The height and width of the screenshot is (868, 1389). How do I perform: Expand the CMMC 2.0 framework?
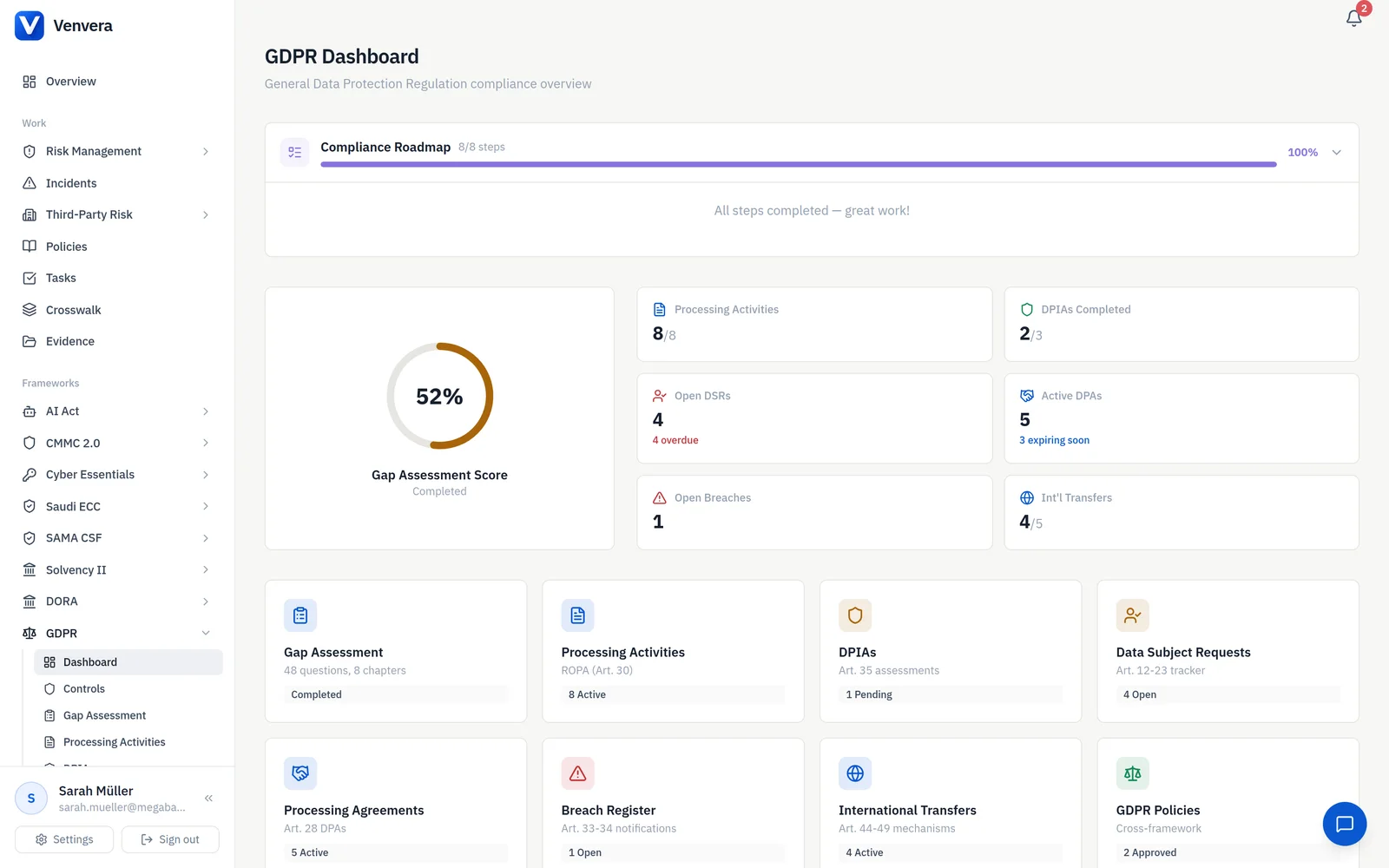pyautogui.click(x=206, y=443)
